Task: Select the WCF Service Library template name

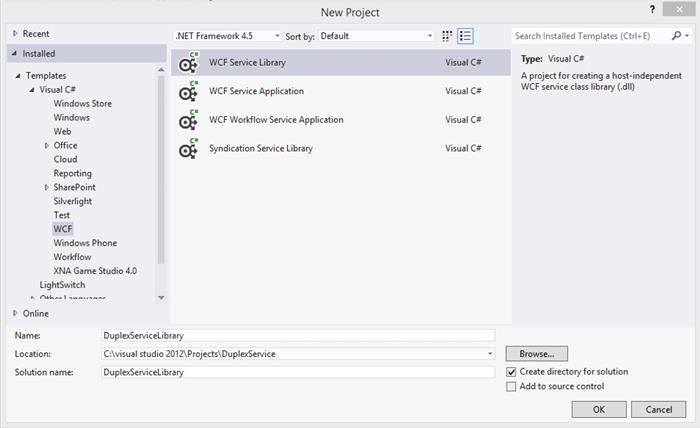Action: pos(247,62)
